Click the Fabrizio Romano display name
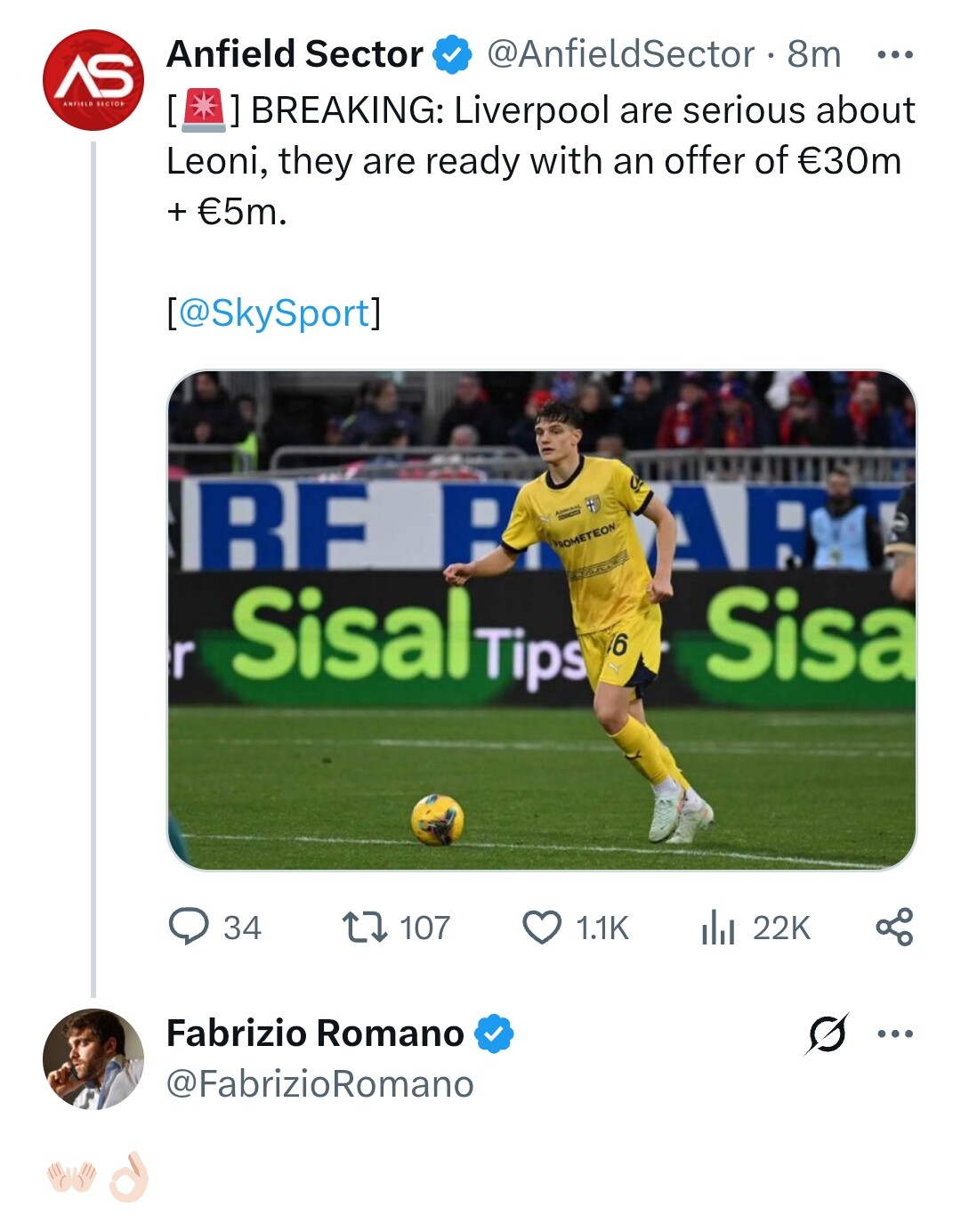The height and width of the screenshot is (1232, 961). [x=315, y=1033]
